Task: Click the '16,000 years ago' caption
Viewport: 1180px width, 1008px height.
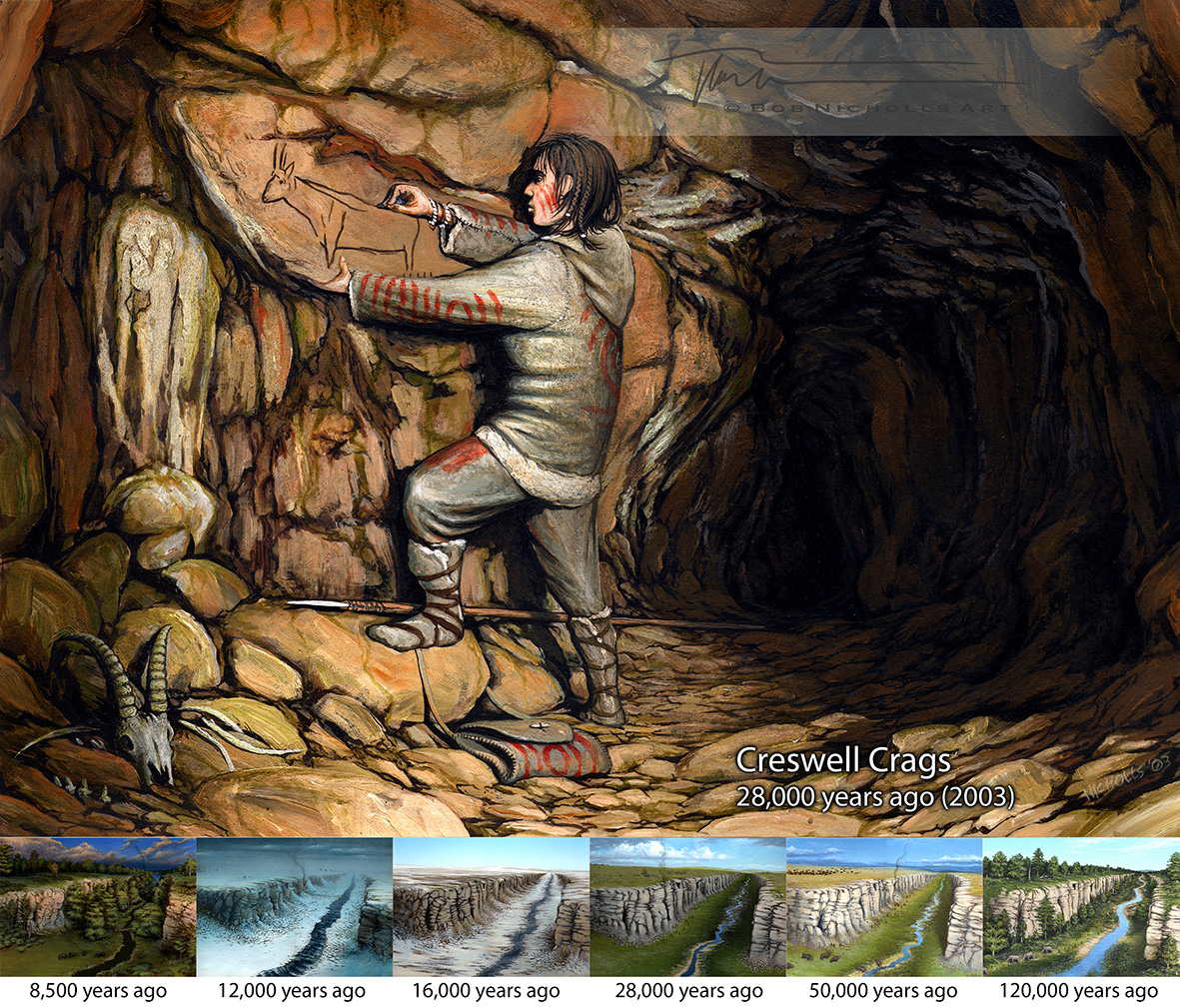Action: (487, 991)
